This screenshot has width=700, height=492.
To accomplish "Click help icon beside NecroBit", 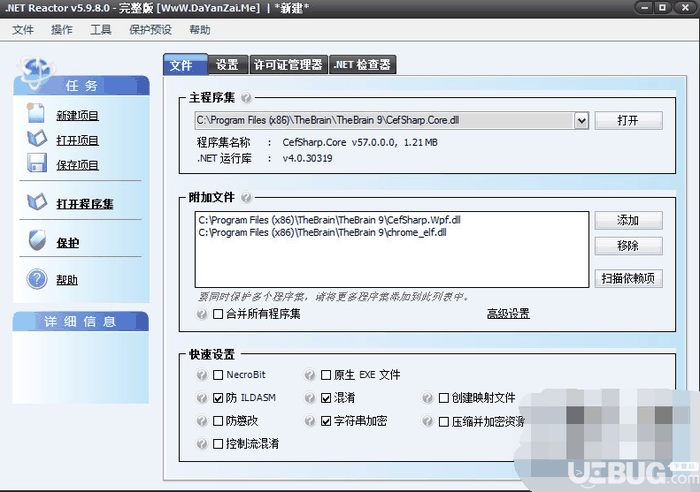I will click(x=202, y=375).
